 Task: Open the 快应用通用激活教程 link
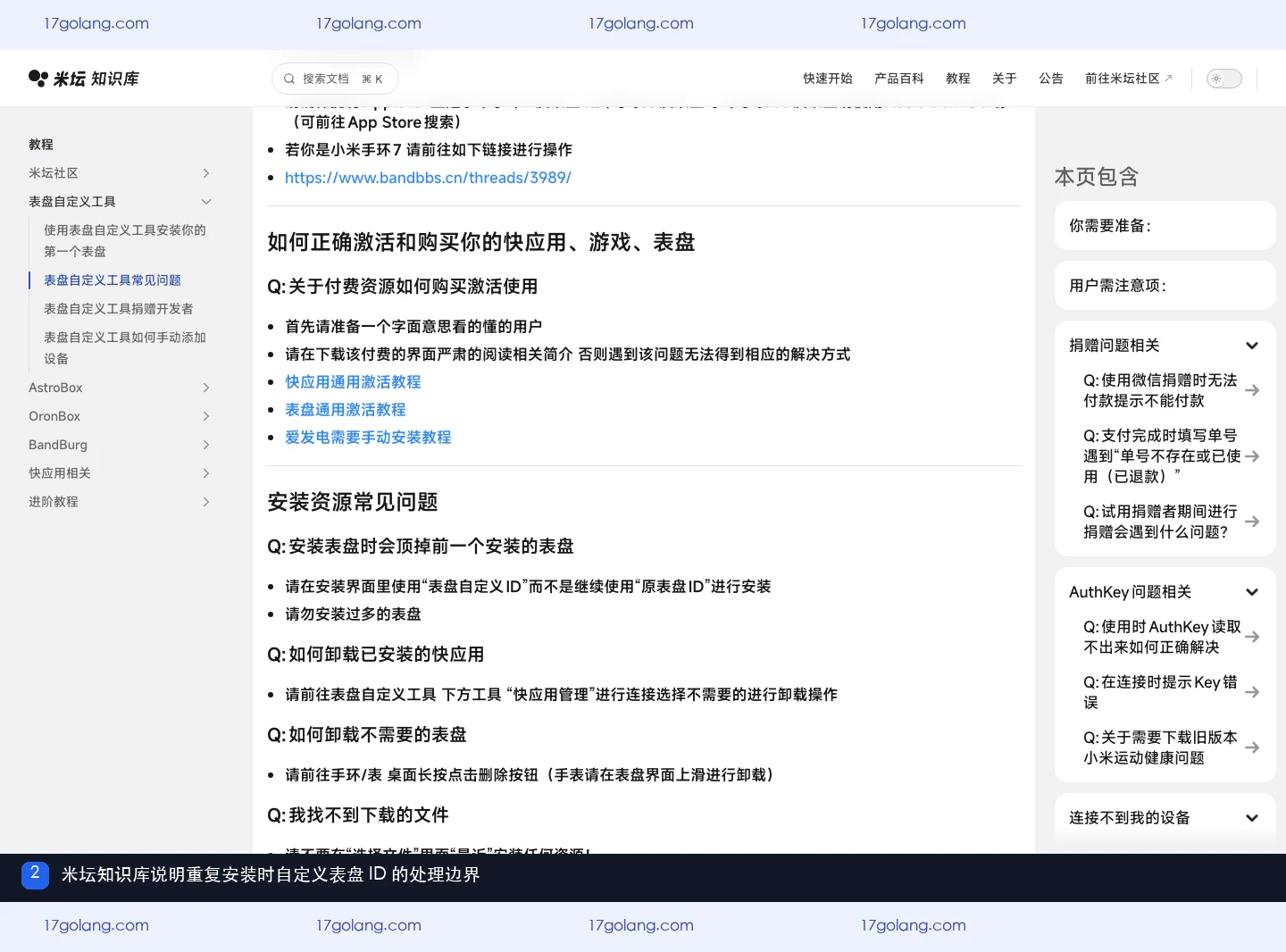point(353,382)
